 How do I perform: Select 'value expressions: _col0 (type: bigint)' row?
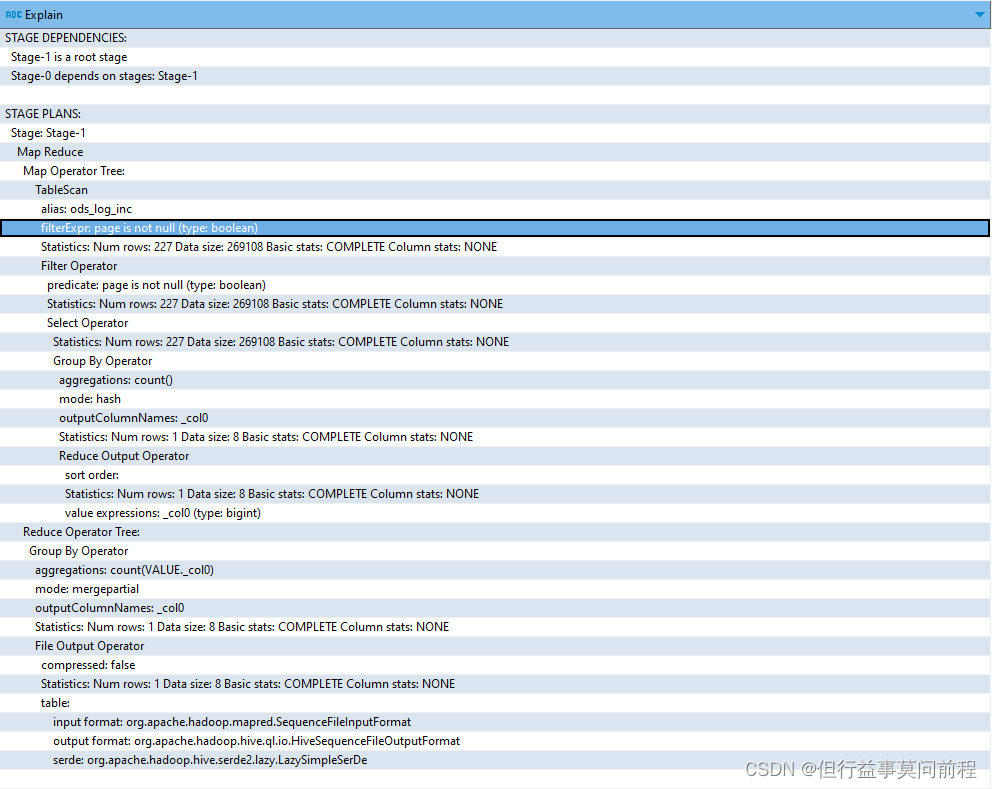(495, 513)
